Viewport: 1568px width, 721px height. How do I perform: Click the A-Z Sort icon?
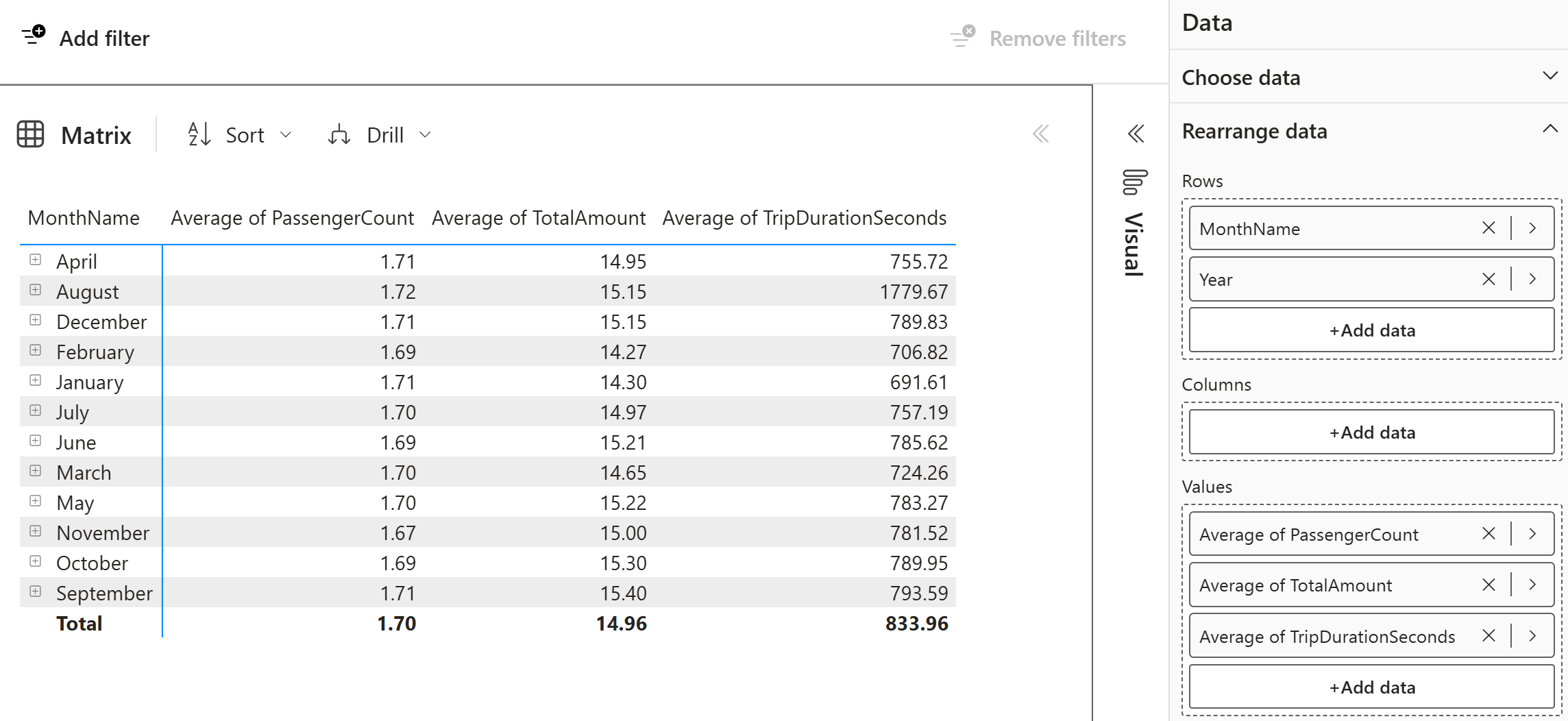(x=199, y=134)
